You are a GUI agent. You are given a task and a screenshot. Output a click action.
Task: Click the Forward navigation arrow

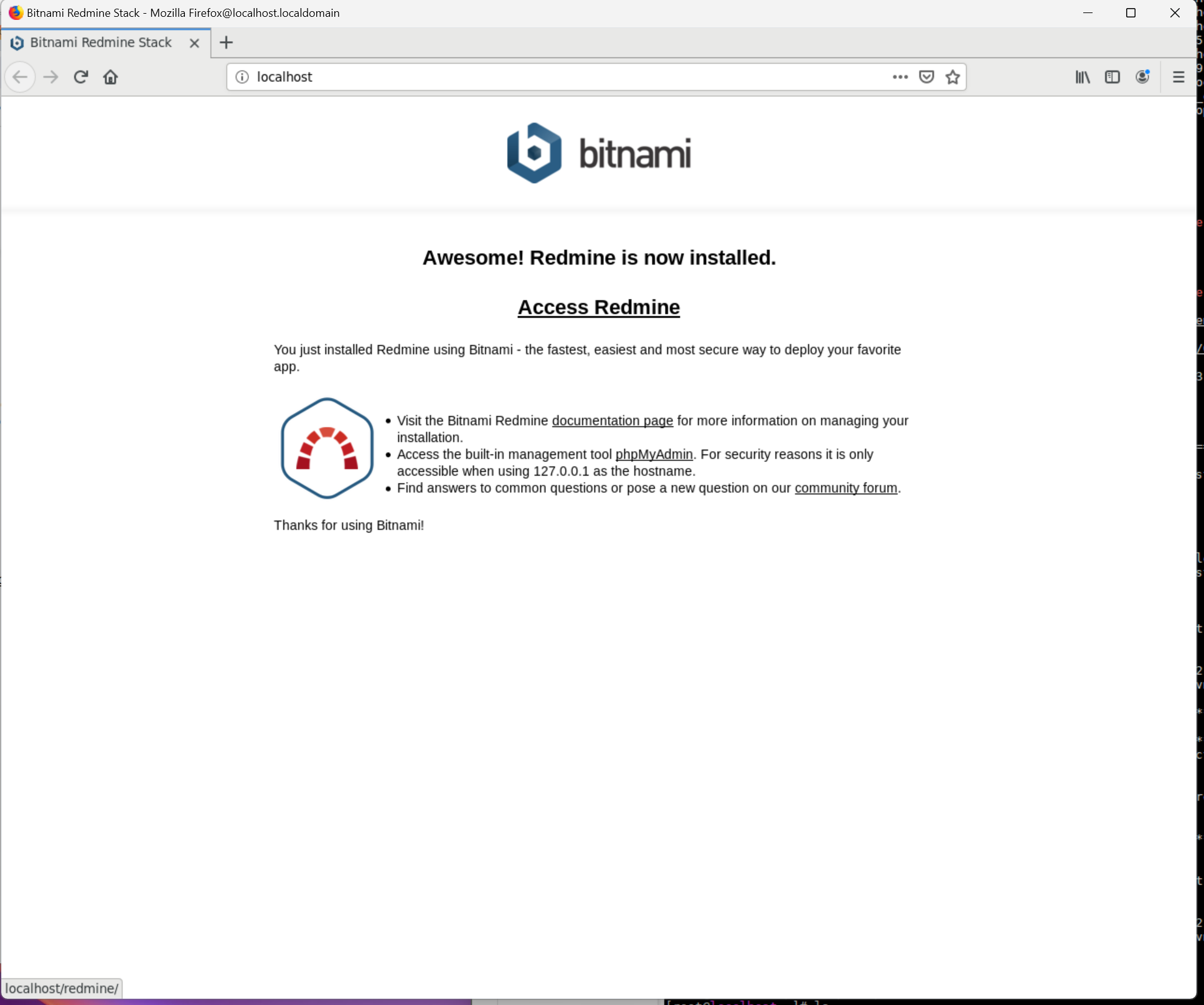(51, 77)
